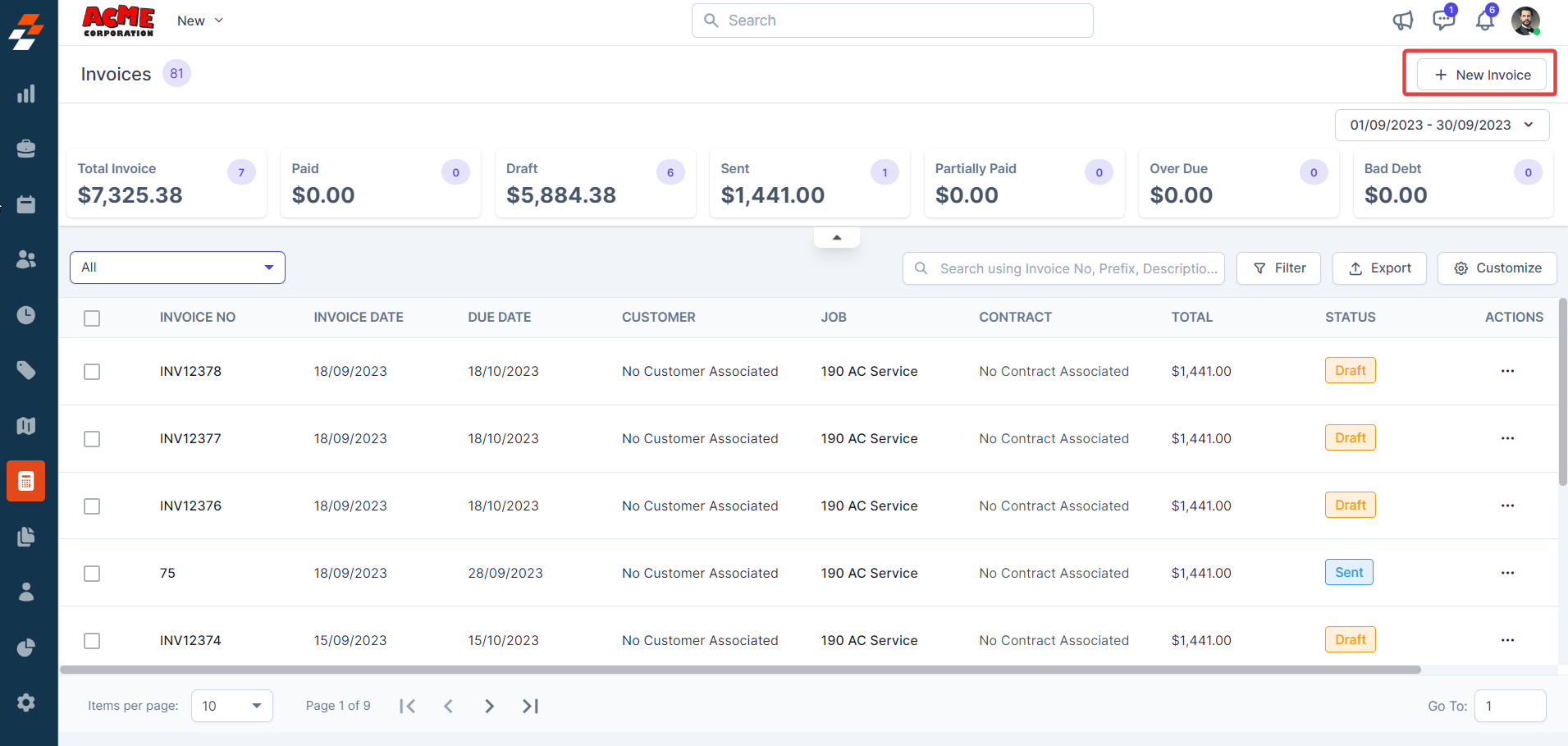Open the All status filter dropdown
The image size is (1568, 746).
tap(177, 268)
